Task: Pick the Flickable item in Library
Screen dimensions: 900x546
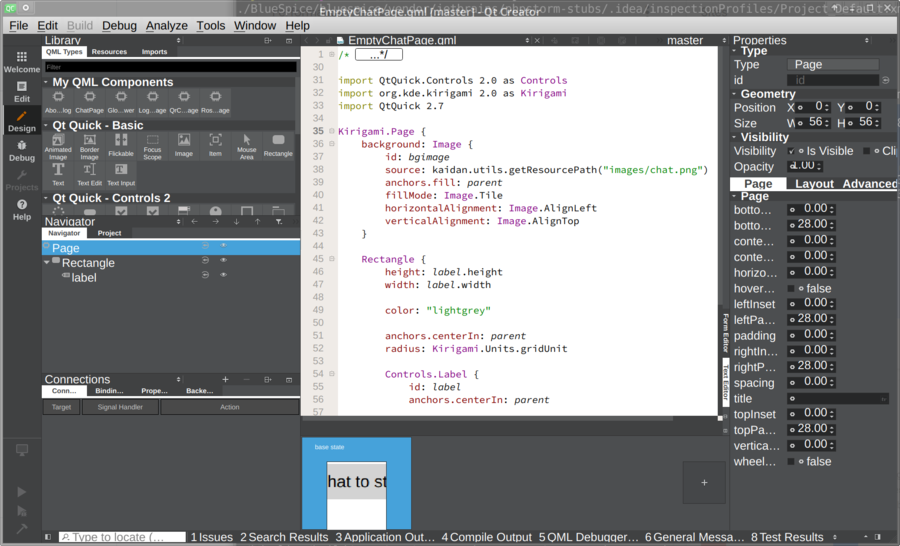Action: (121, 146)
